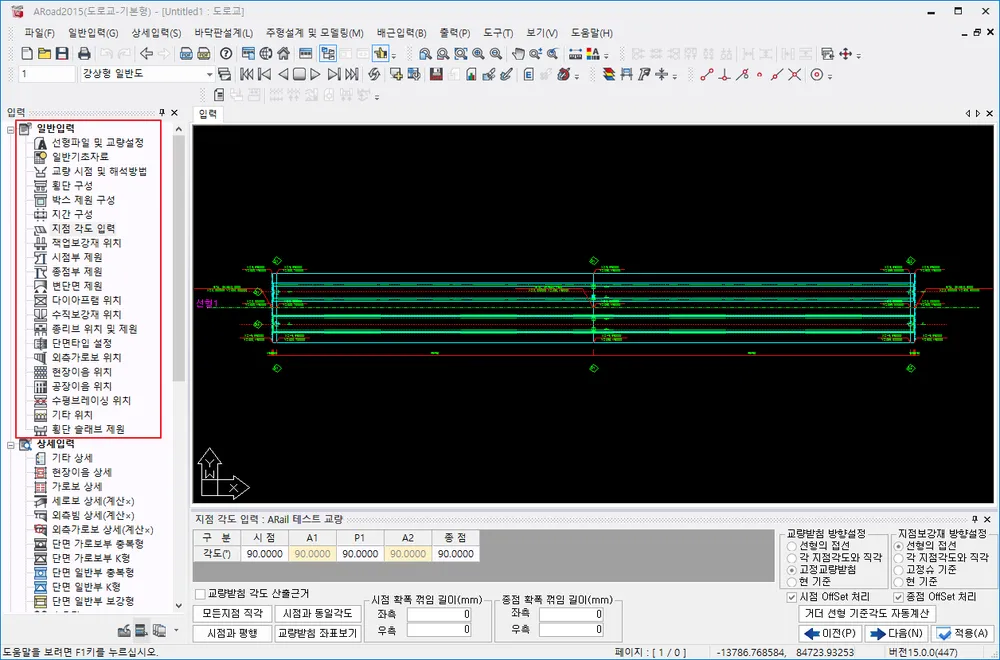The width and height of the screenshot is (1000, 660).
Task: Click the page number field showing 1
Action: (47, 74)
